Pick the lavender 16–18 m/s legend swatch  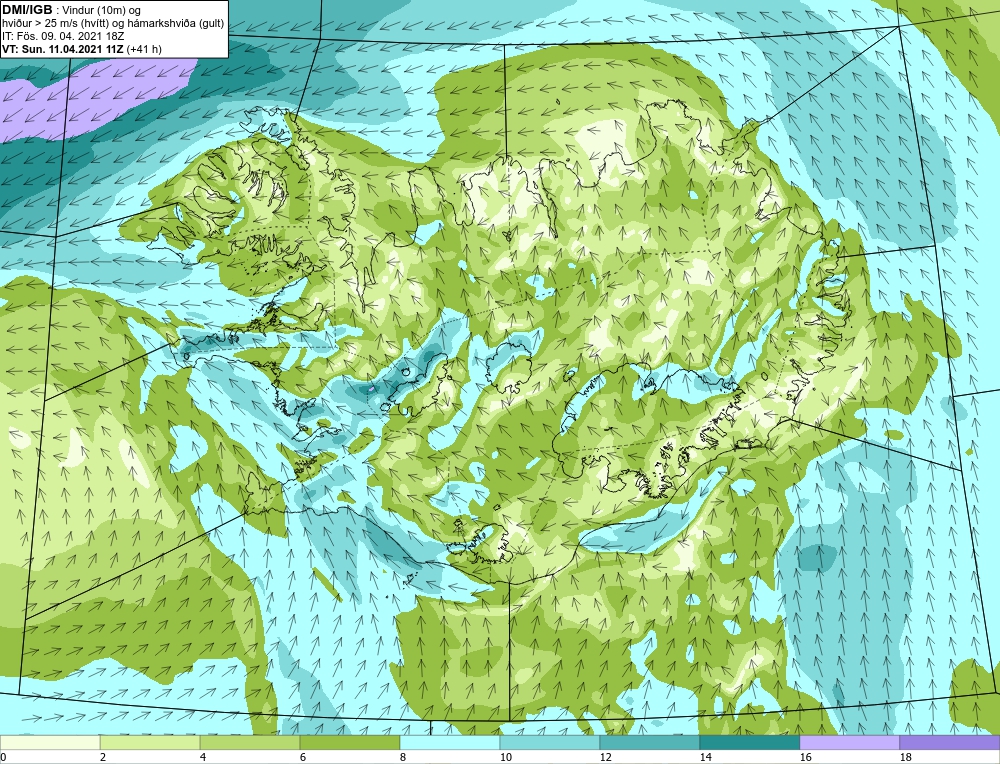click(849, 743)
